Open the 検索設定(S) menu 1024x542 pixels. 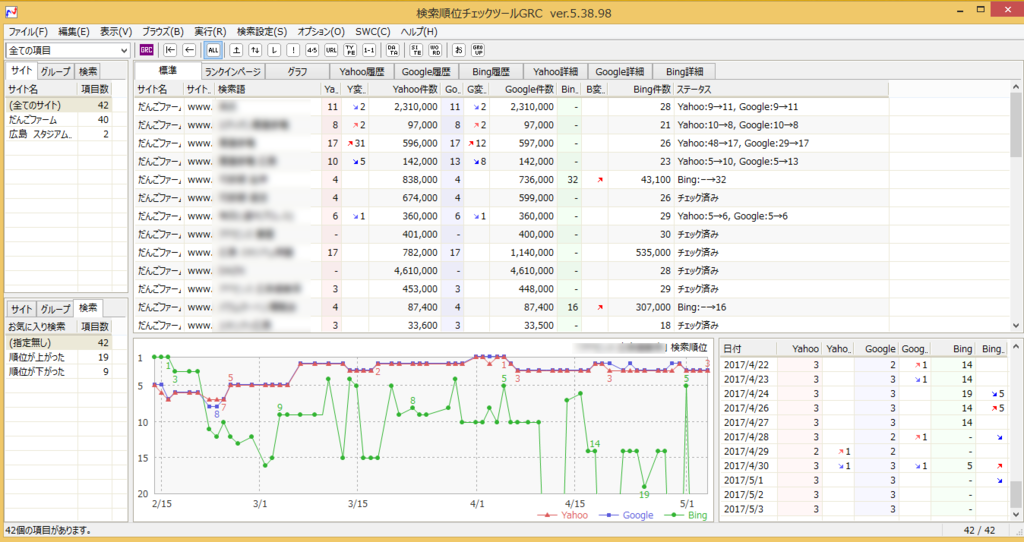point(262,31)
